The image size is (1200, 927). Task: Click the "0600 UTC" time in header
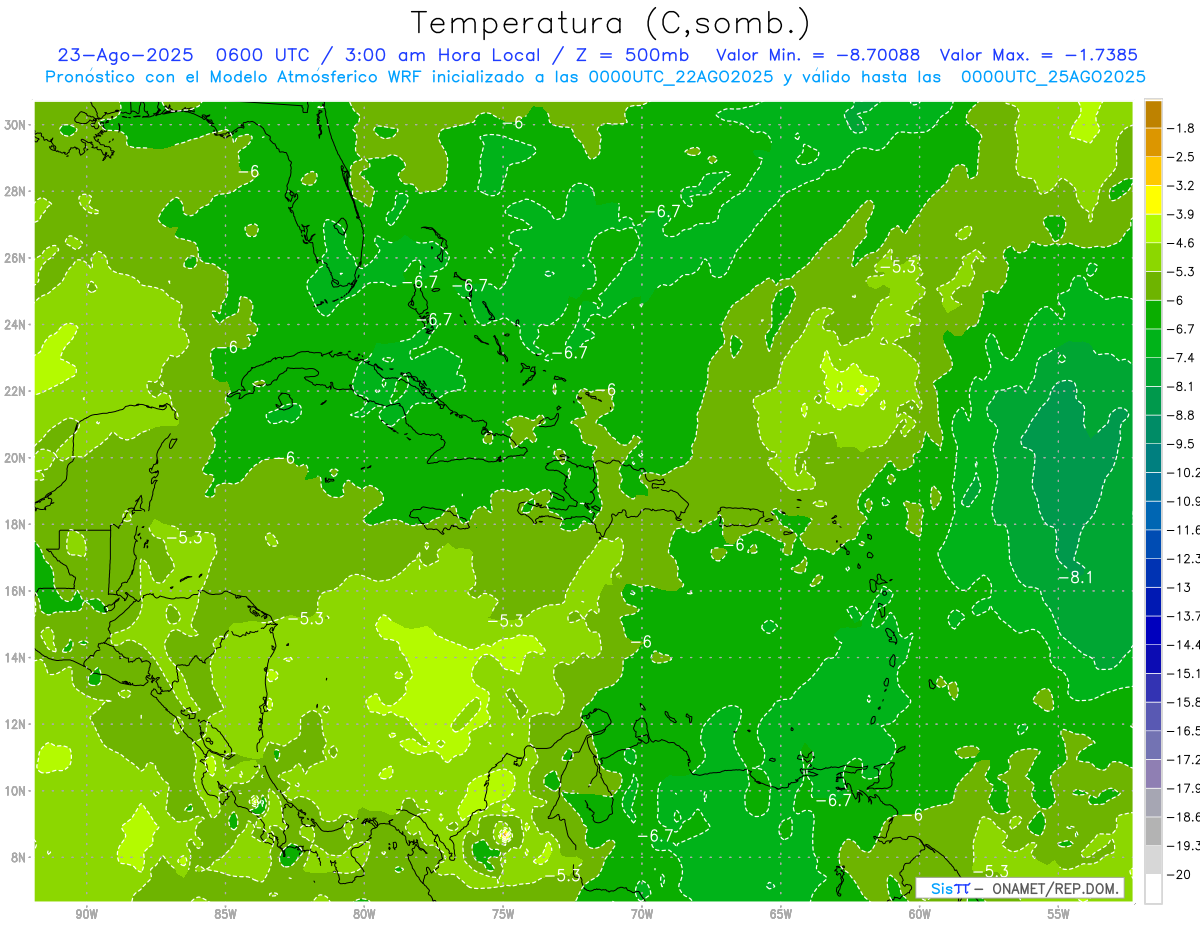(x=256, y=55)
